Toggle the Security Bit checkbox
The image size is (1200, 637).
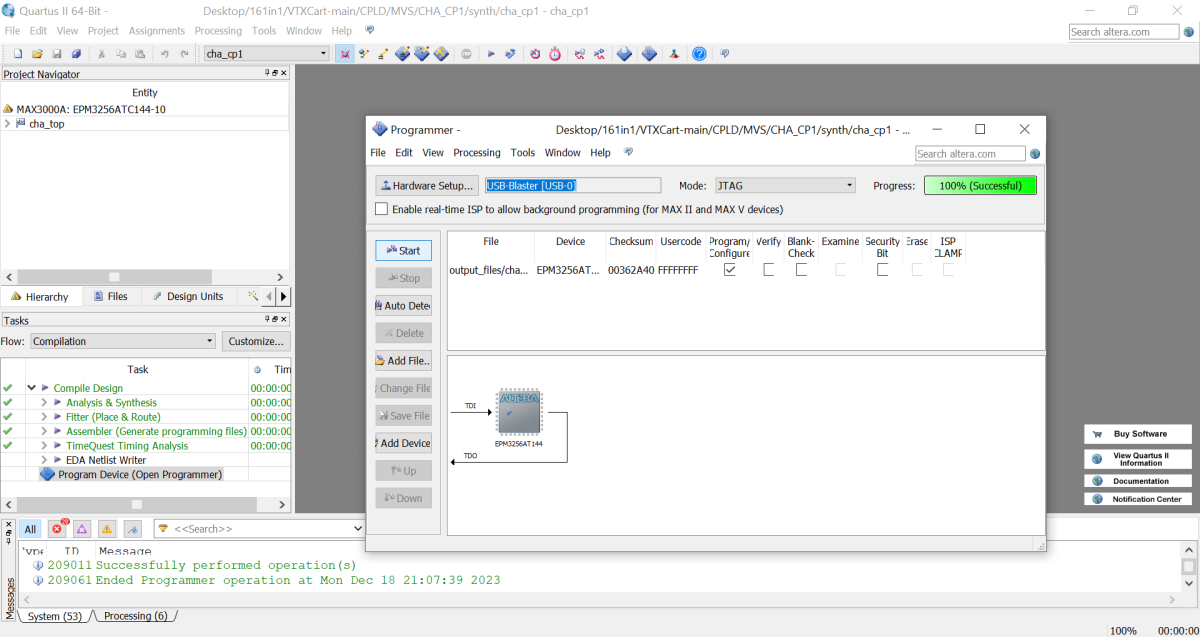point(882,270)
